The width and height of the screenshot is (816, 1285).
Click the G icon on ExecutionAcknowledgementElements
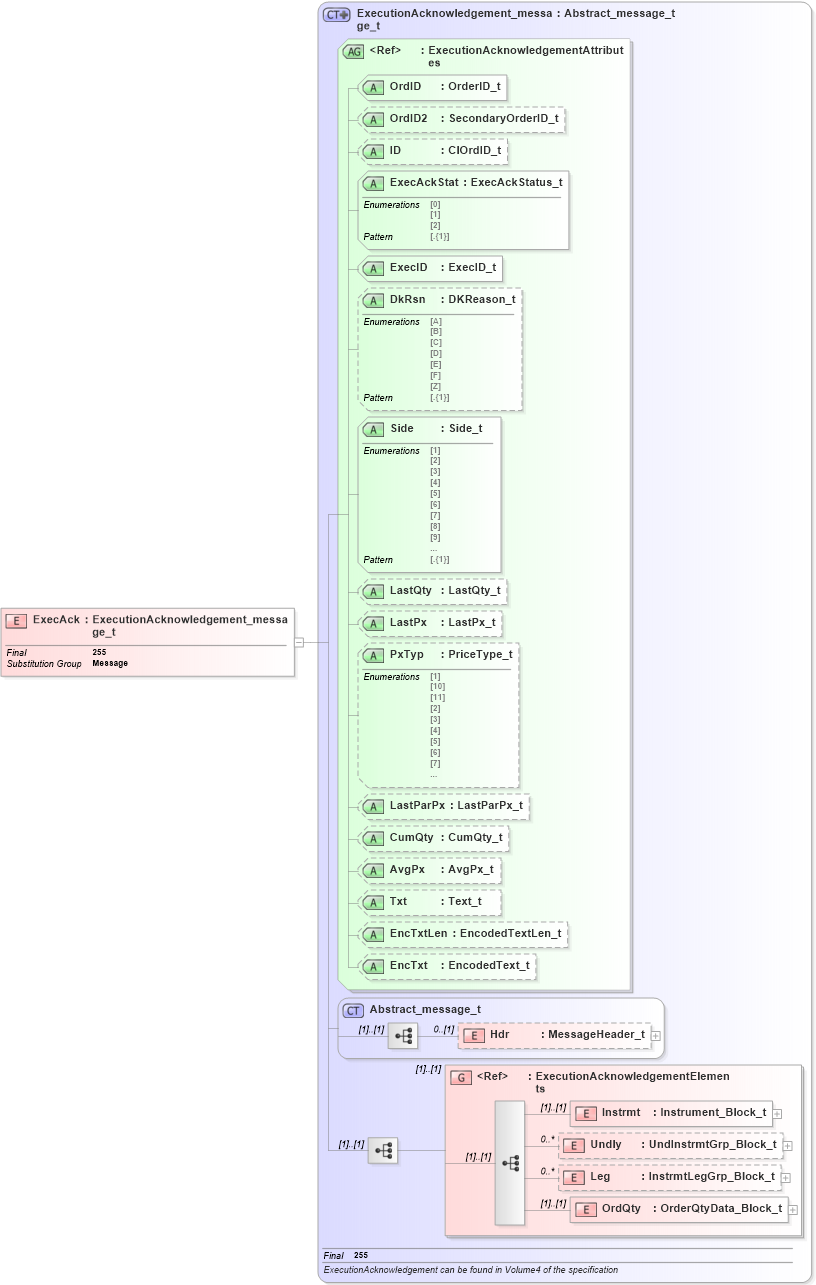click(461, 1077)
